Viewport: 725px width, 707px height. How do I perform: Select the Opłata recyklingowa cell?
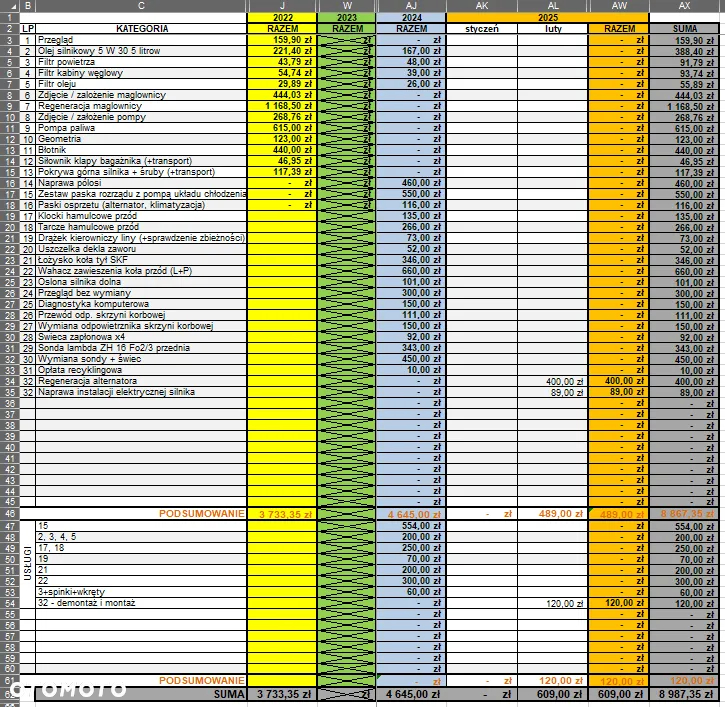tap(141, 370)
